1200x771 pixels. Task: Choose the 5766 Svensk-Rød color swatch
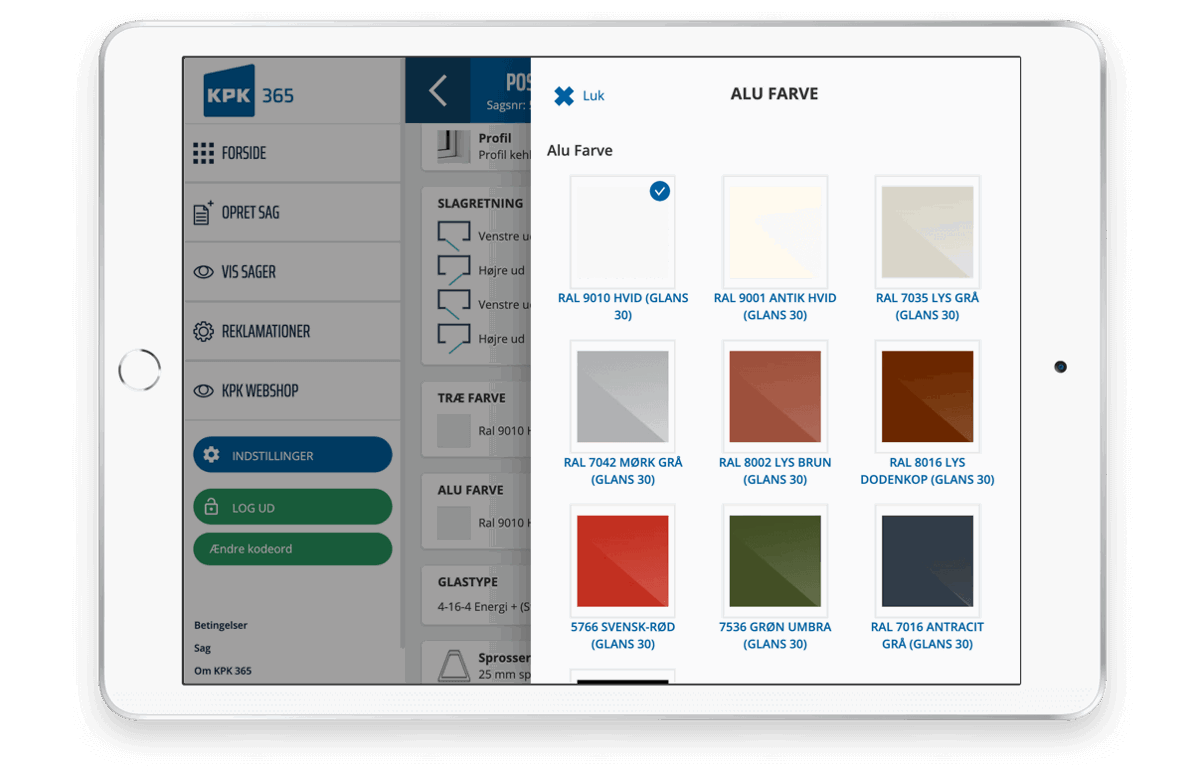pos(623,561)
